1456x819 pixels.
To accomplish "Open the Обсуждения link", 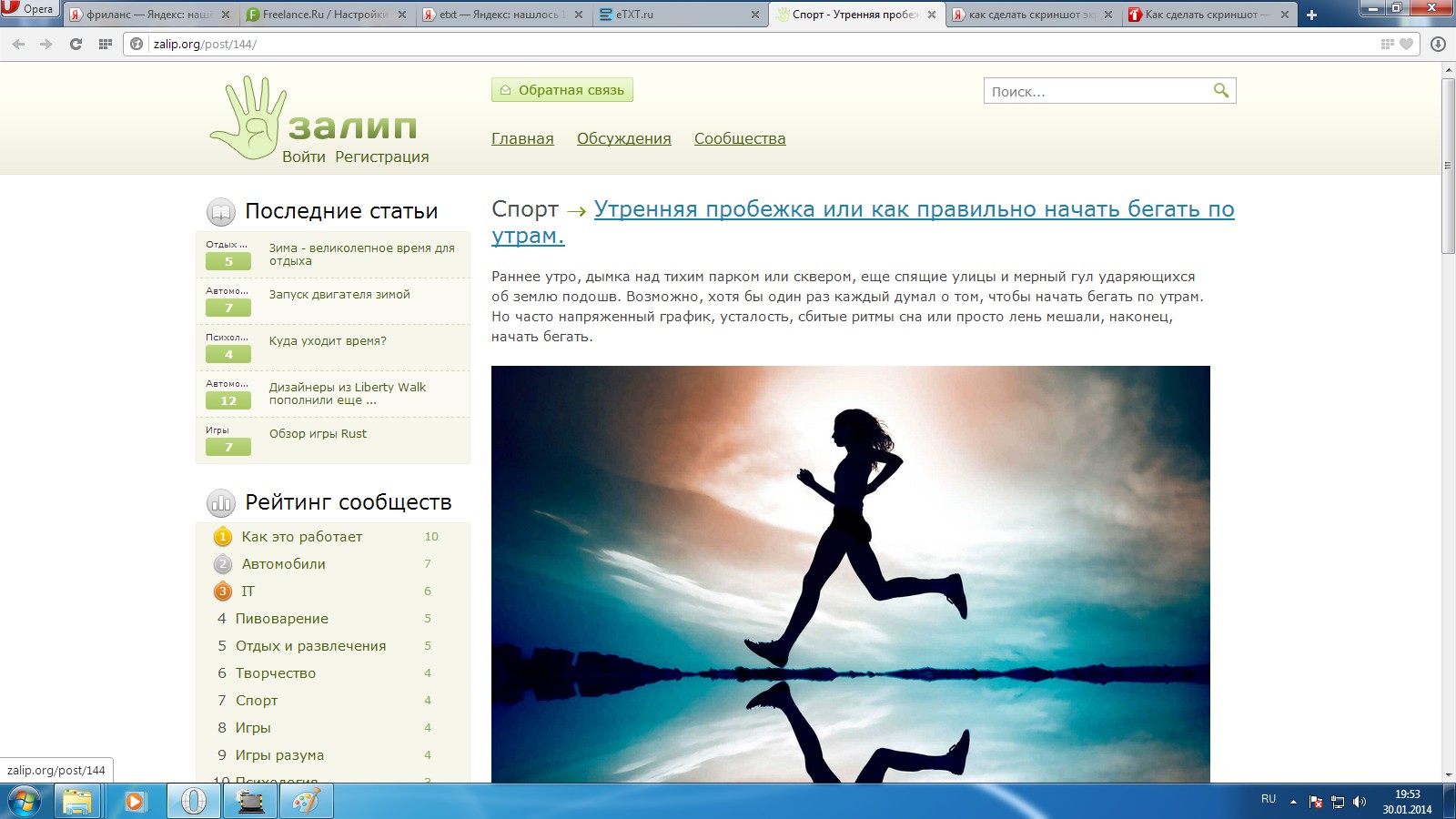I will tap(624, 138).
